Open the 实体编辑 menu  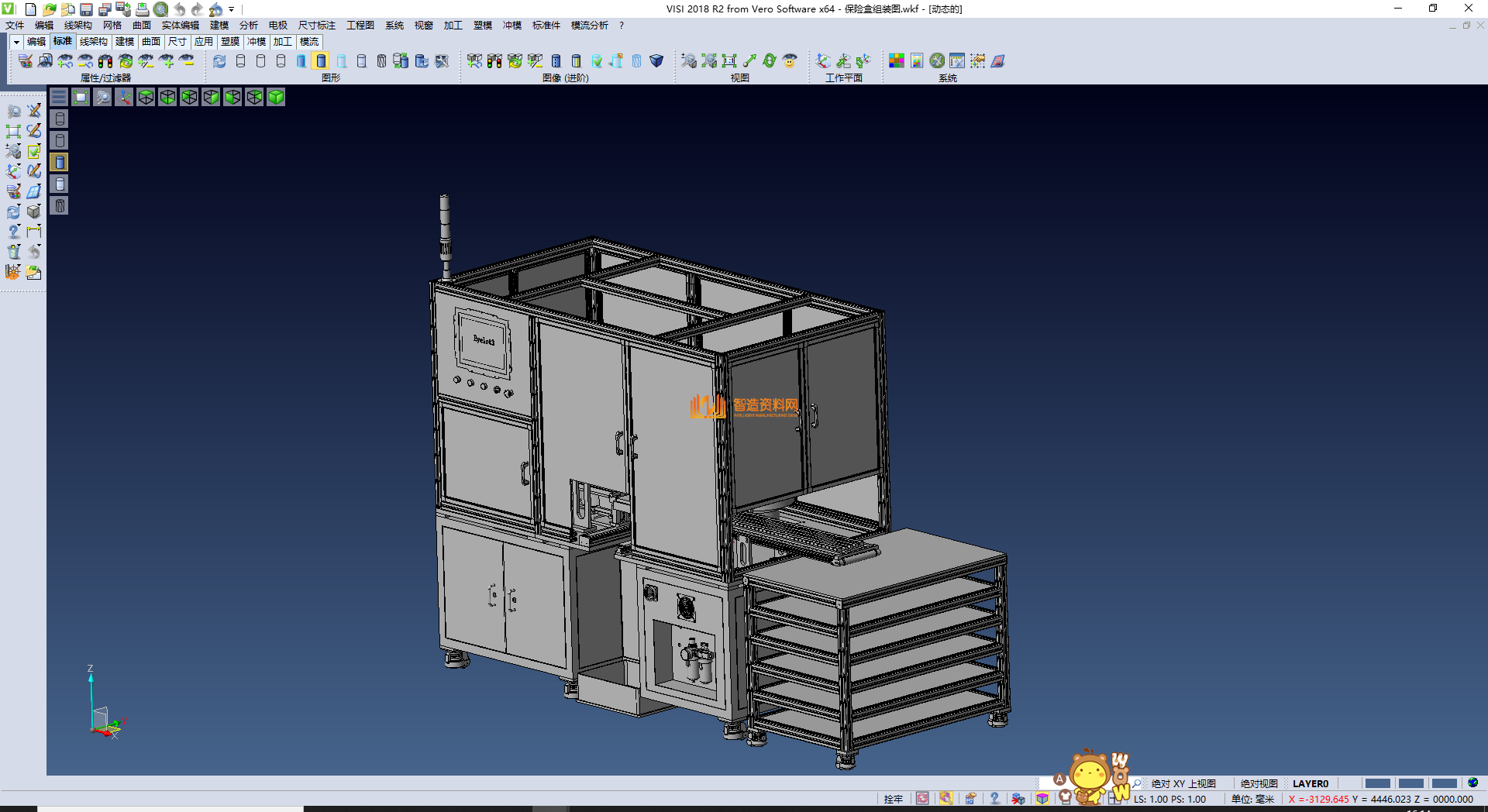click(x=180, y=26)
